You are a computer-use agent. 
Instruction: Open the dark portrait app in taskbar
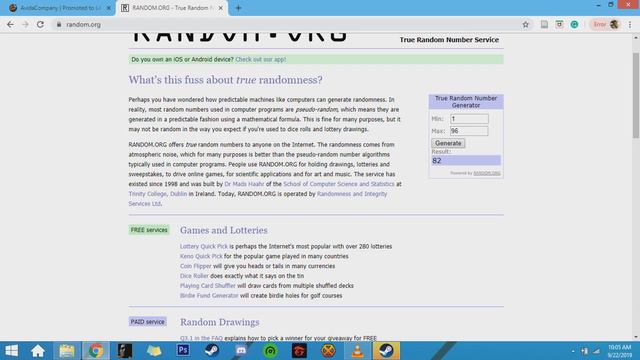125,351
